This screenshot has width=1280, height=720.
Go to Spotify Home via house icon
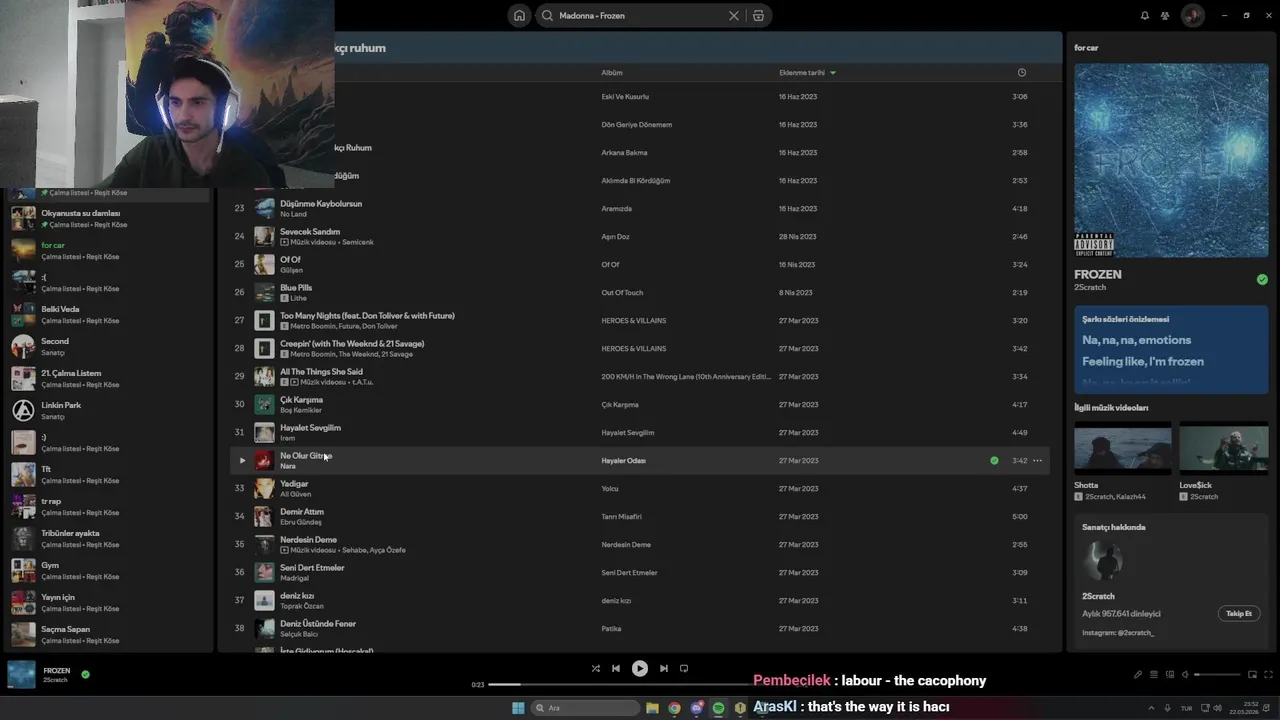click(519, 16)
